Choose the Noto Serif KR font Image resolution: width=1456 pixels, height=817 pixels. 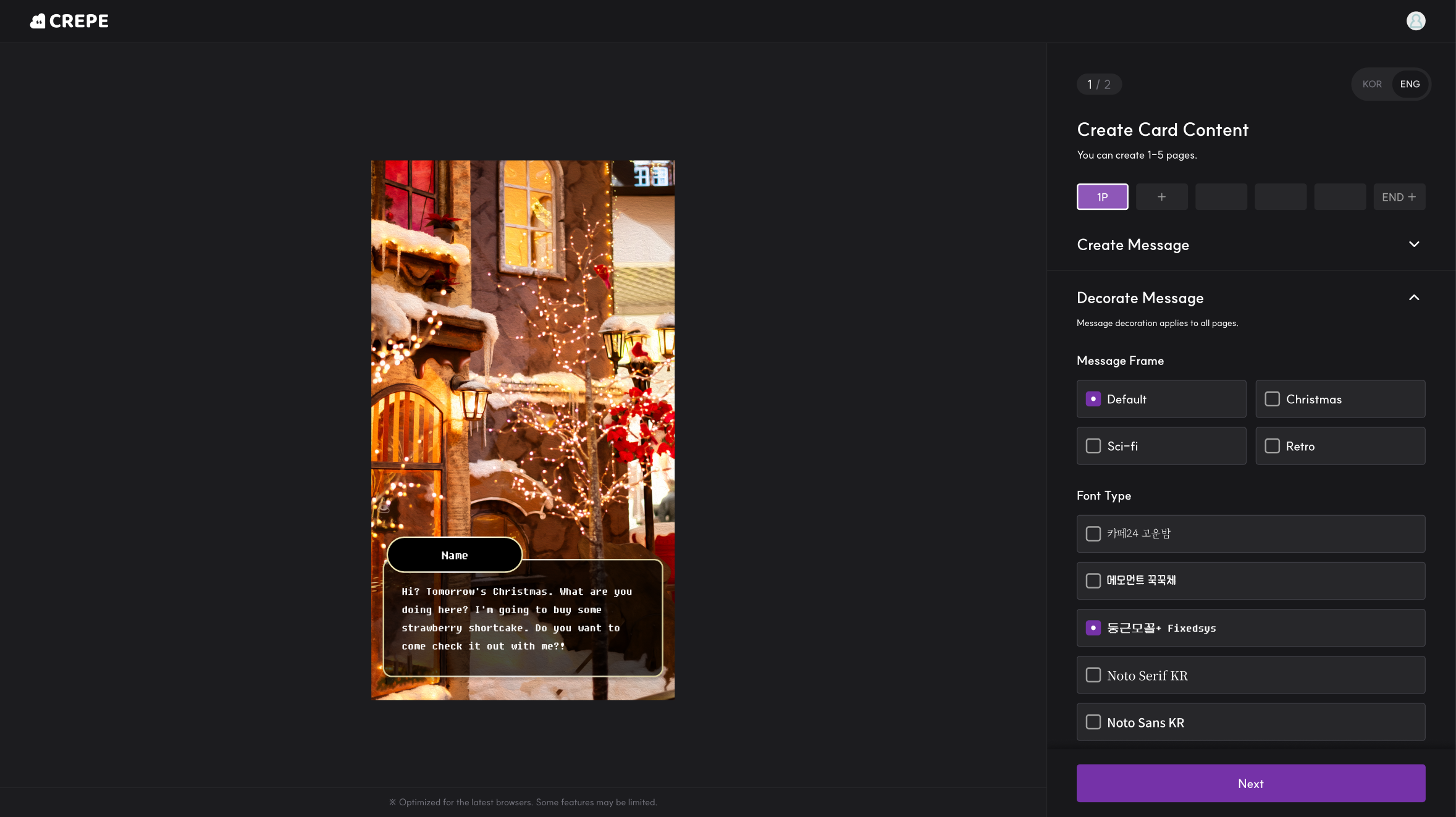pos(1250,675)
